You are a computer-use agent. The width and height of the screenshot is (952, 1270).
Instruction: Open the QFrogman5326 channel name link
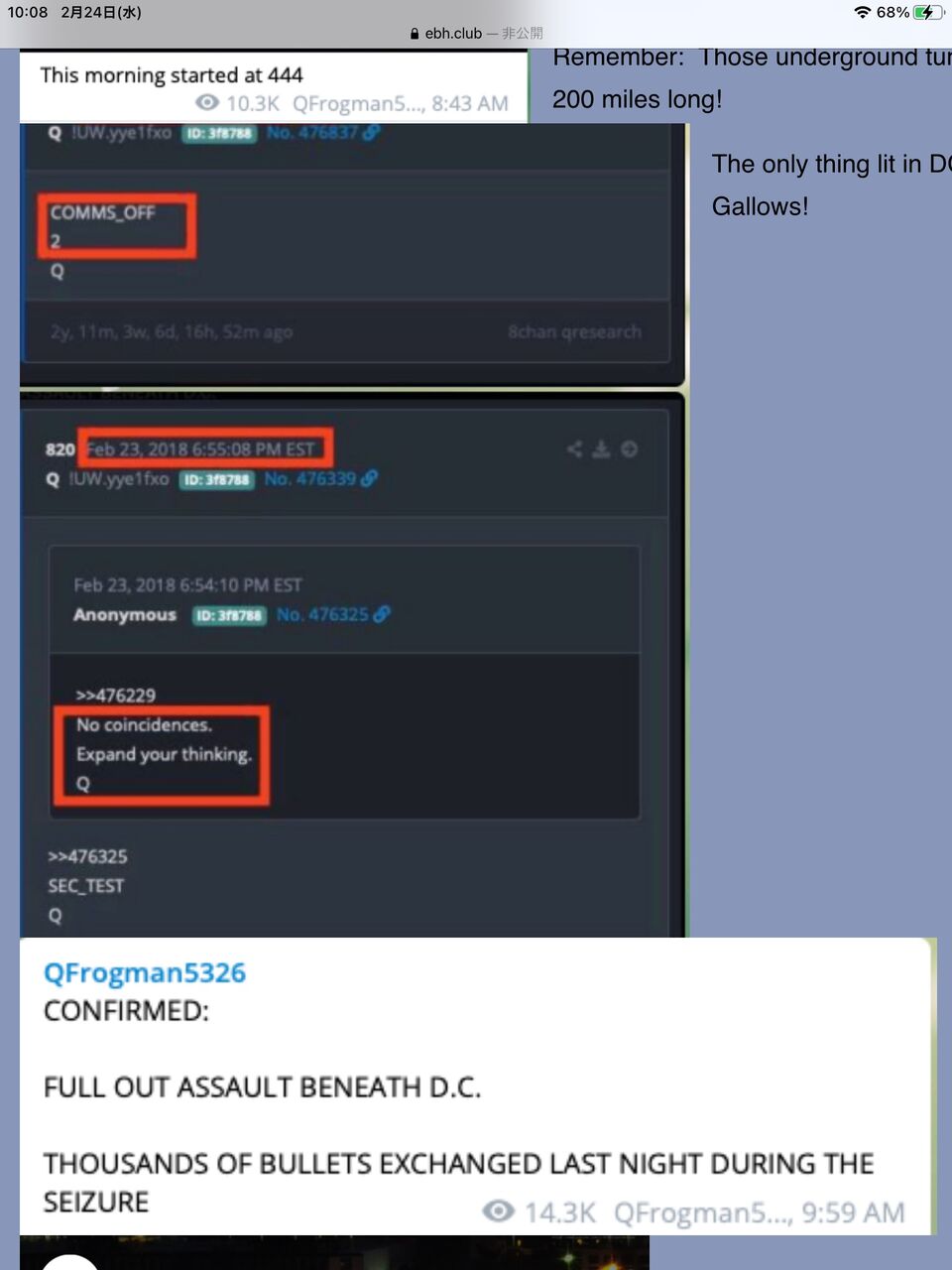point(145,972)
